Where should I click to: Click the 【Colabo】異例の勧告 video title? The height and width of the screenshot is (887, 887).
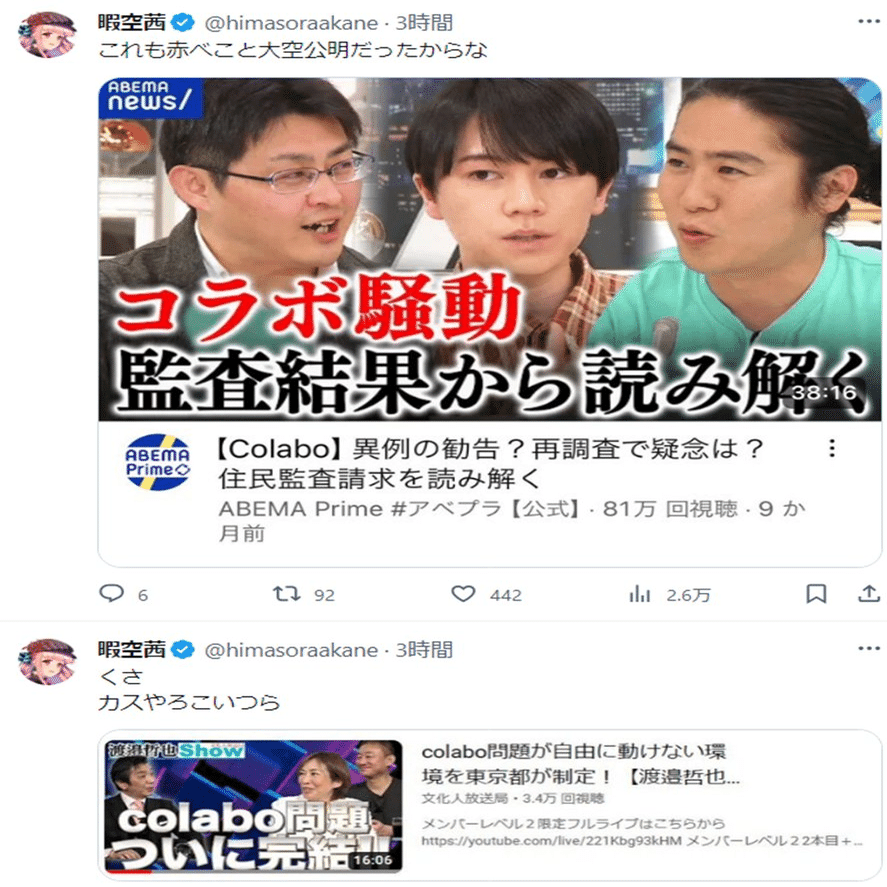pyautogui.click(x=490, y=464)
